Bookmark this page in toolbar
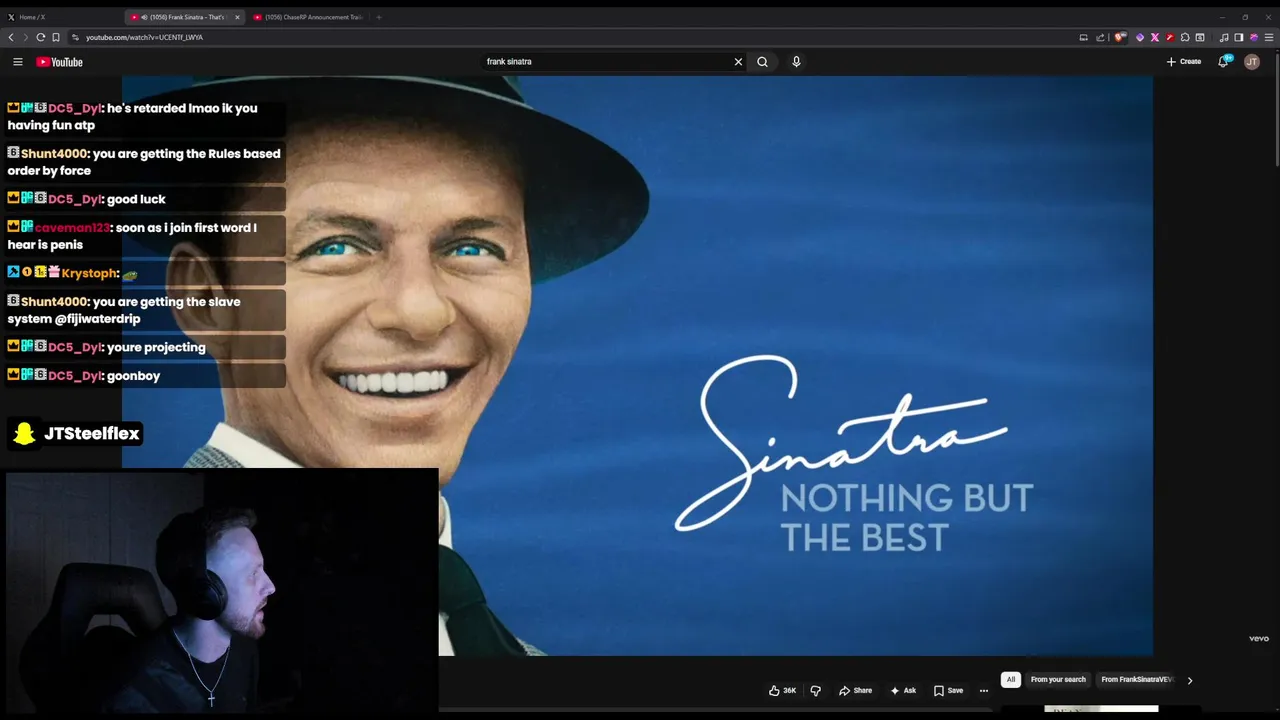Screen dimensions: 1280x720 coord(56,37)
